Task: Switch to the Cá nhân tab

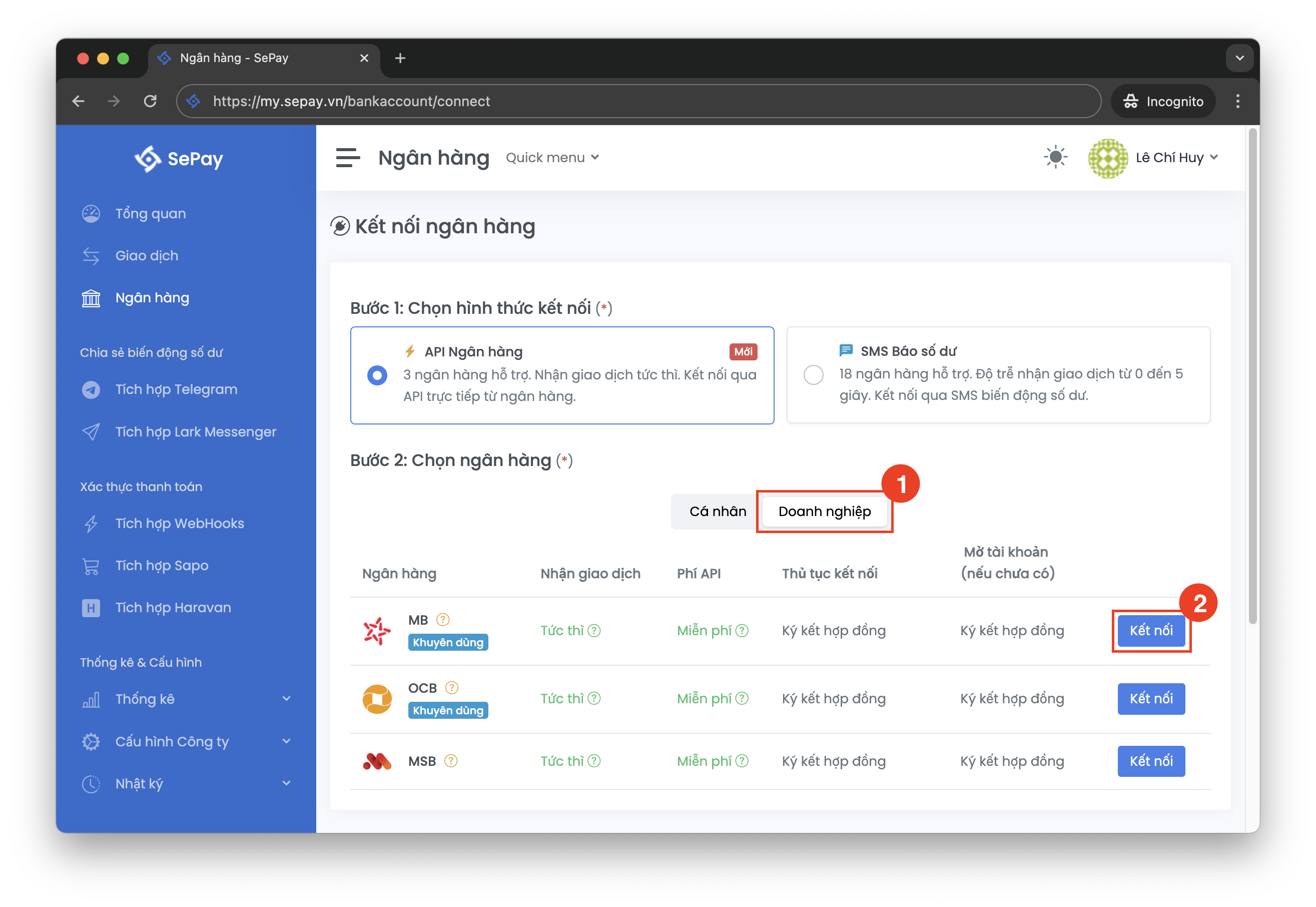Action: click(x=718, y=512)
